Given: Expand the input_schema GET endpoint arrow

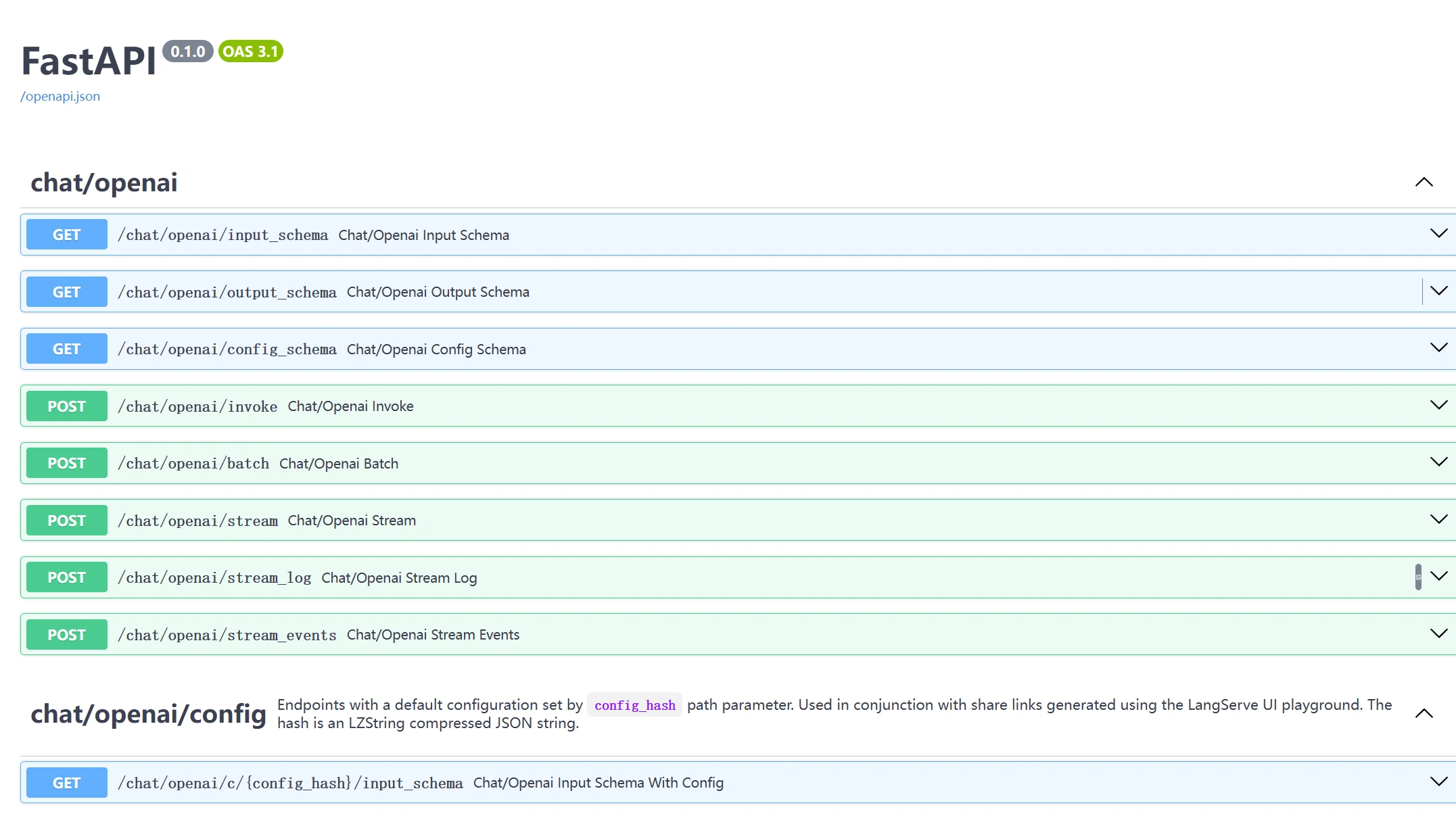Looking at the screenshot, I should (x=1438, y=234).
